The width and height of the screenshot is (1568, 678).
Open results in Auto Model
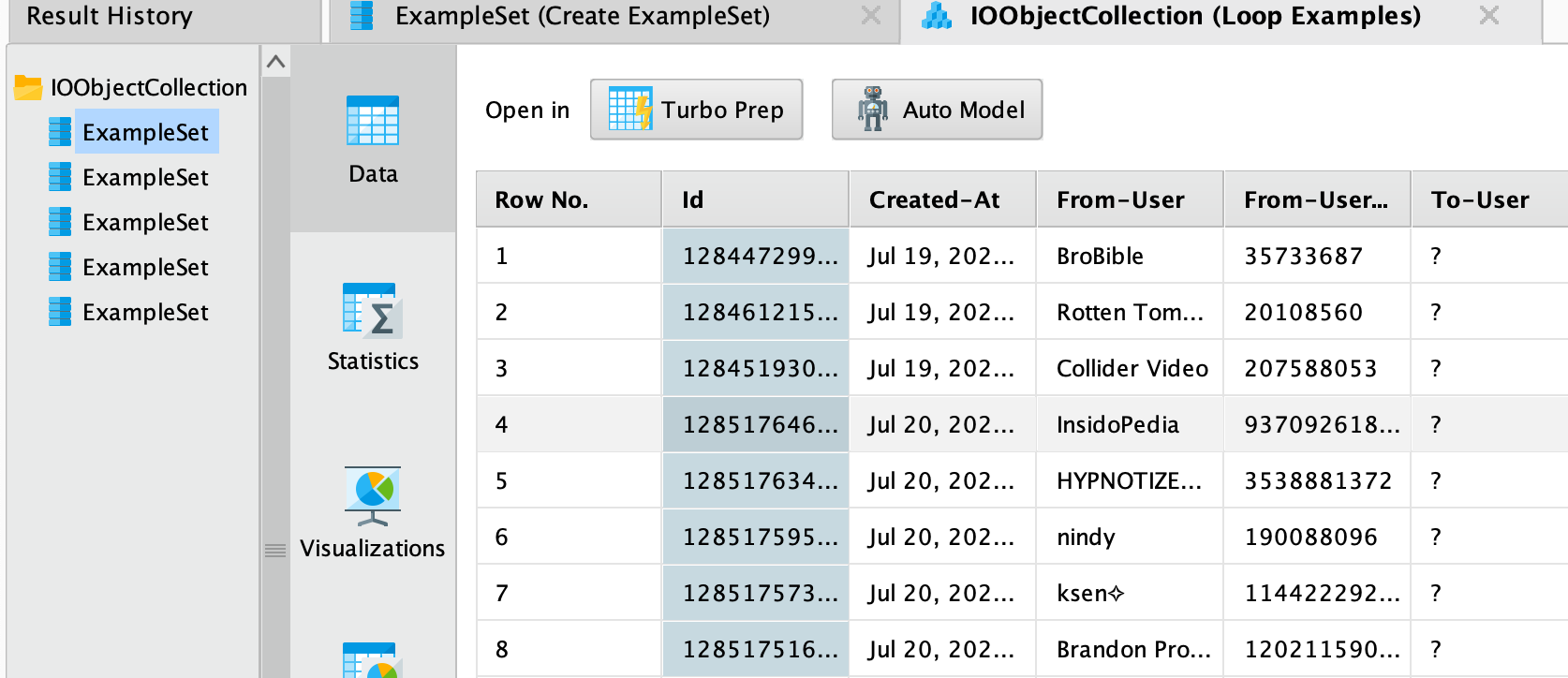(x=937, y=110)
